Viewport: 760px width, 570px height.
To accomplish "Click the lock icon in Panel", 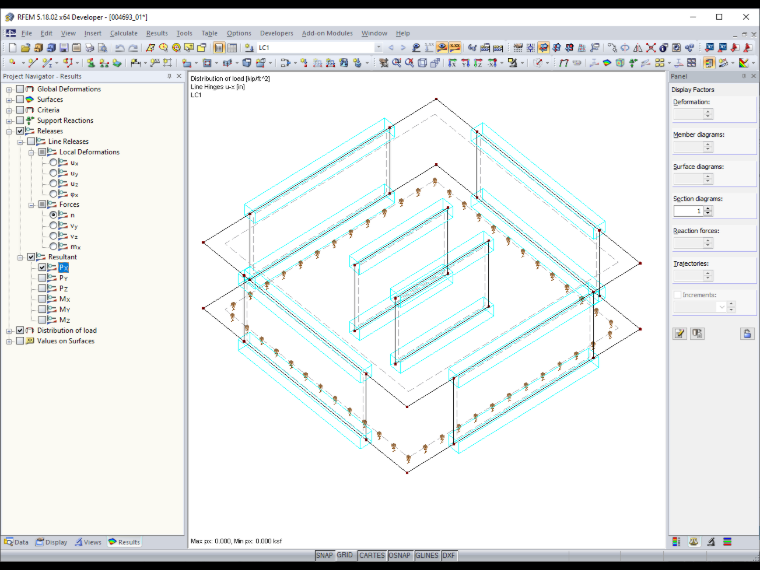I will (747, 333).
